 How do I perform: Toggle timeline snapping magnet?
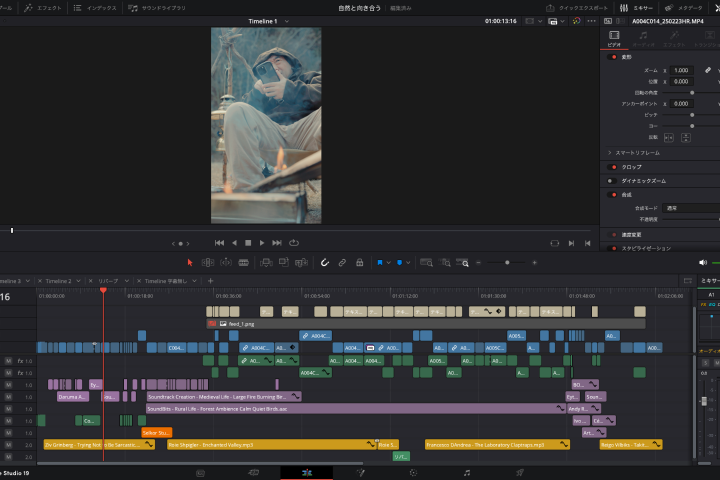pyautogui.click(x=325, y=263)
